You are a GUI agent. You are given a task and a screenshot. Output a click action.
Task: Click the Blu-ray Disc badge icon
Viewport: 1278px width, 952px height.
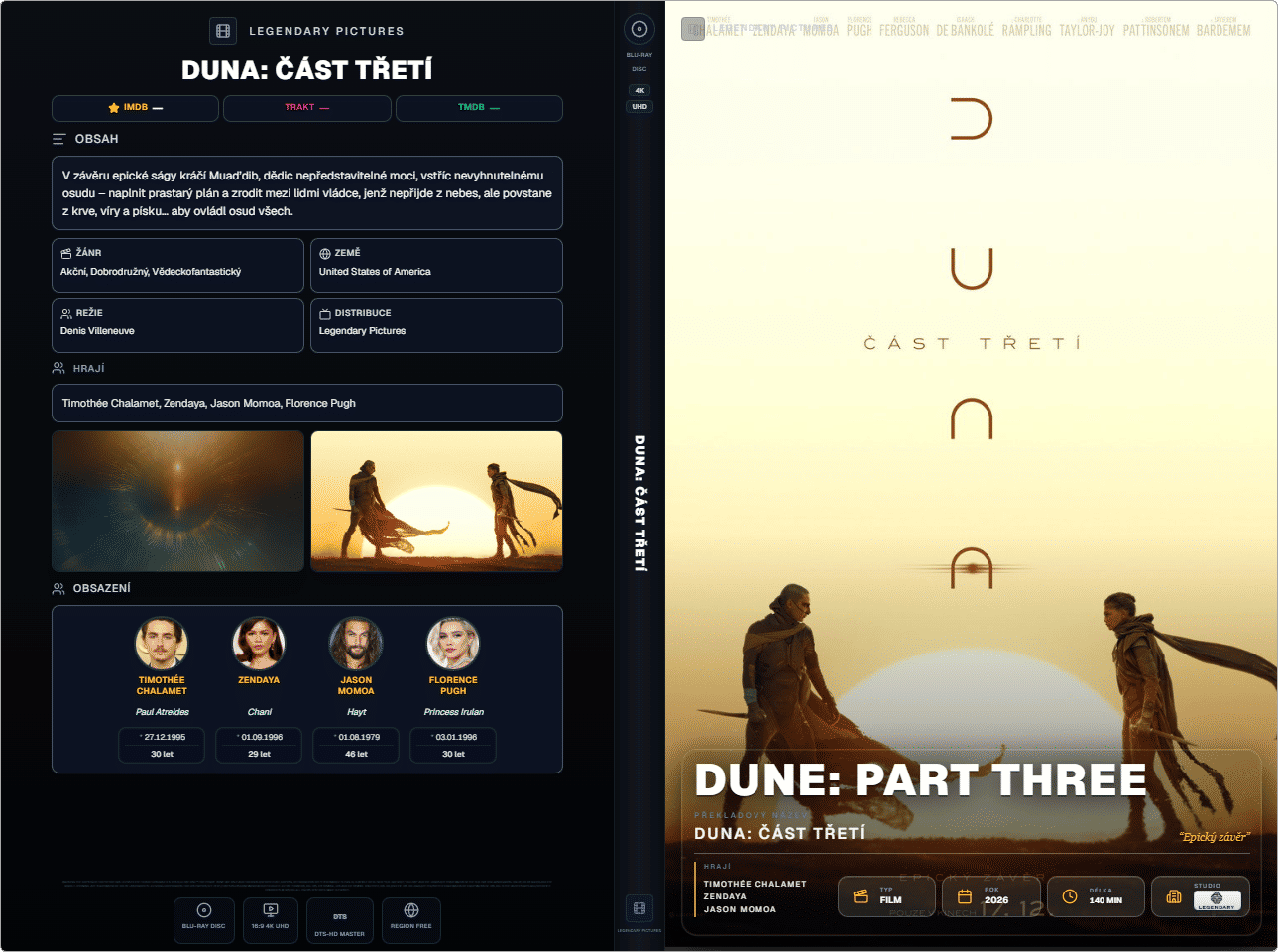(204, 910)
